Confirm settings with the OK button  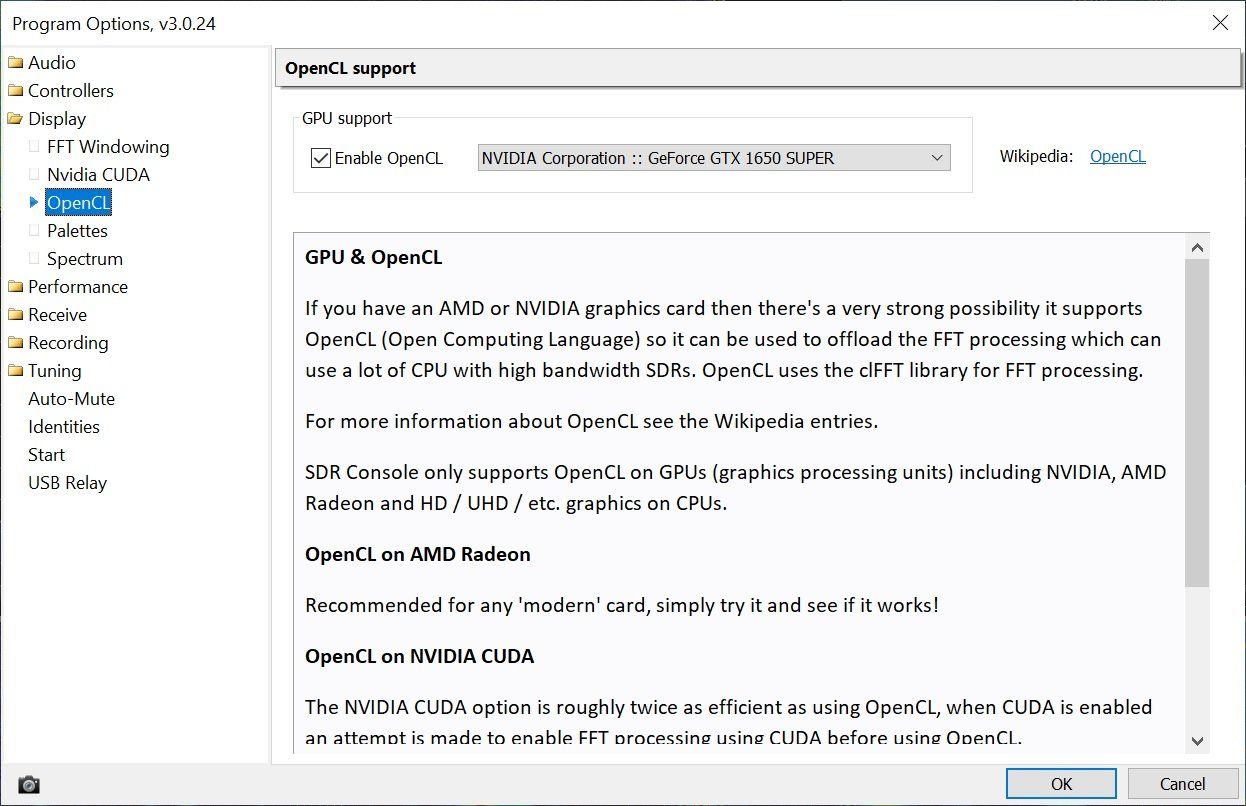pos(1061,784)
